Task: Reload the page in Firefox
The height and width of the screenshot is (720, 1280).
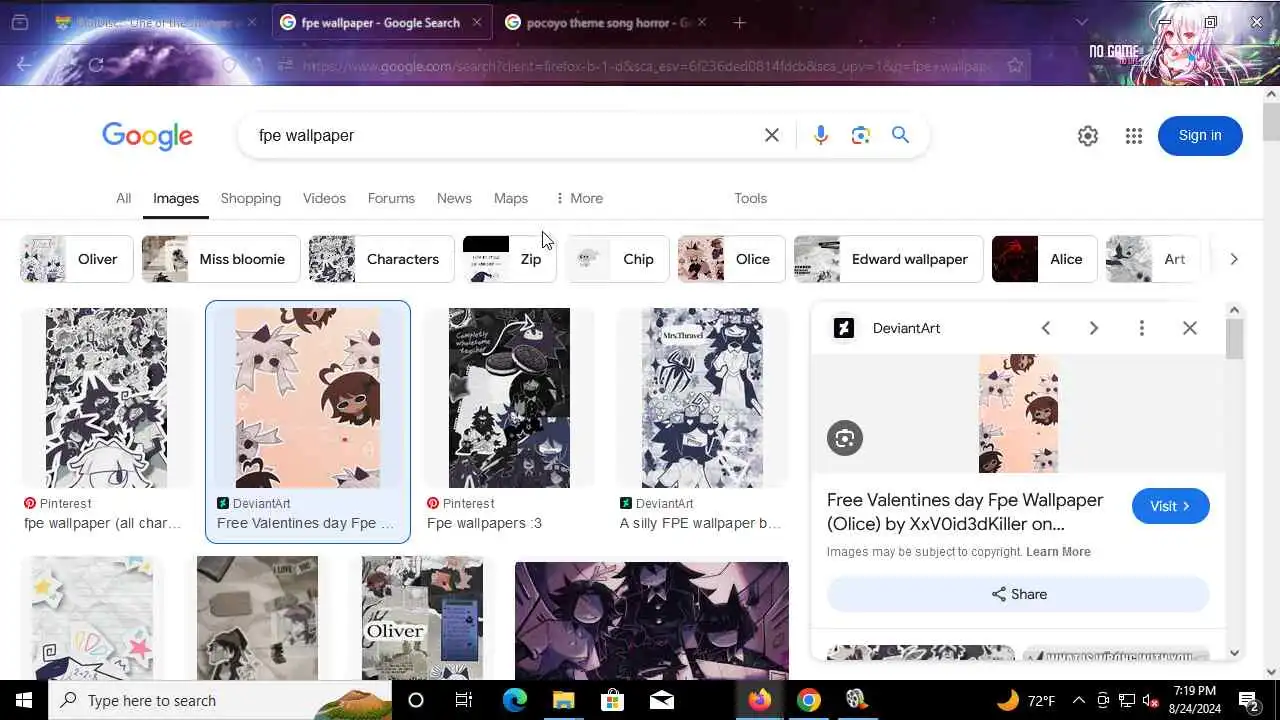Action: (96, 65)
